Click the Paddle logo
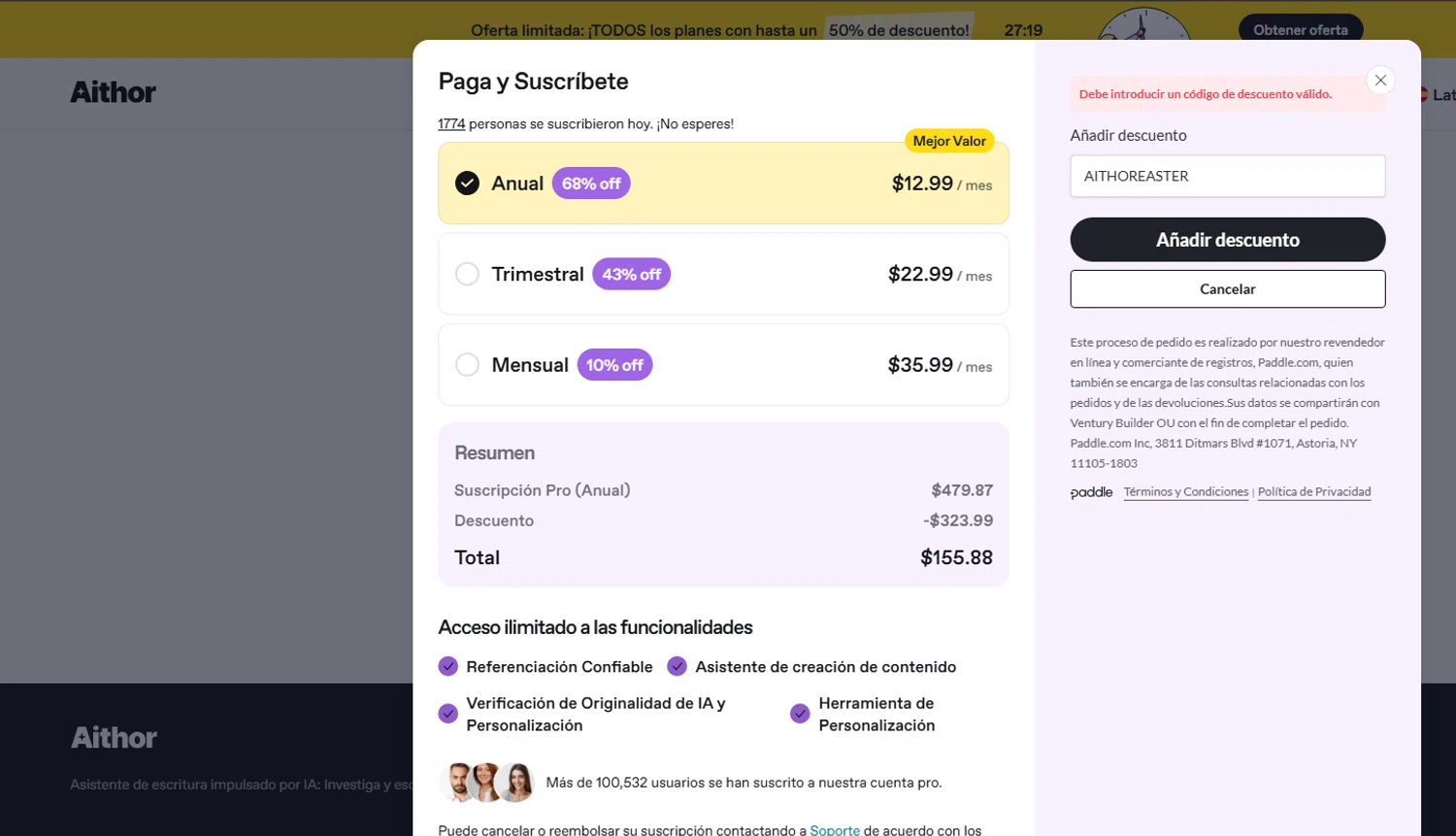 1091,492
